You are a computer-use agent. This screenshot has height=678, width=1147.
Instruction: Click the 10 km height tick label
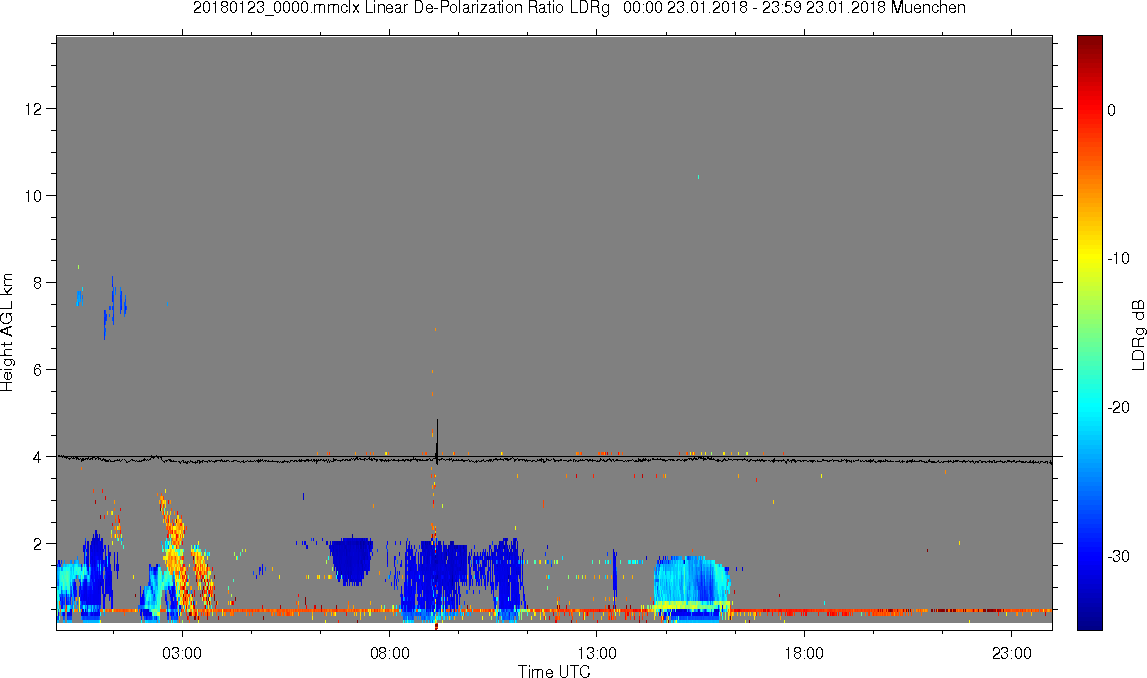pos(34,195)
